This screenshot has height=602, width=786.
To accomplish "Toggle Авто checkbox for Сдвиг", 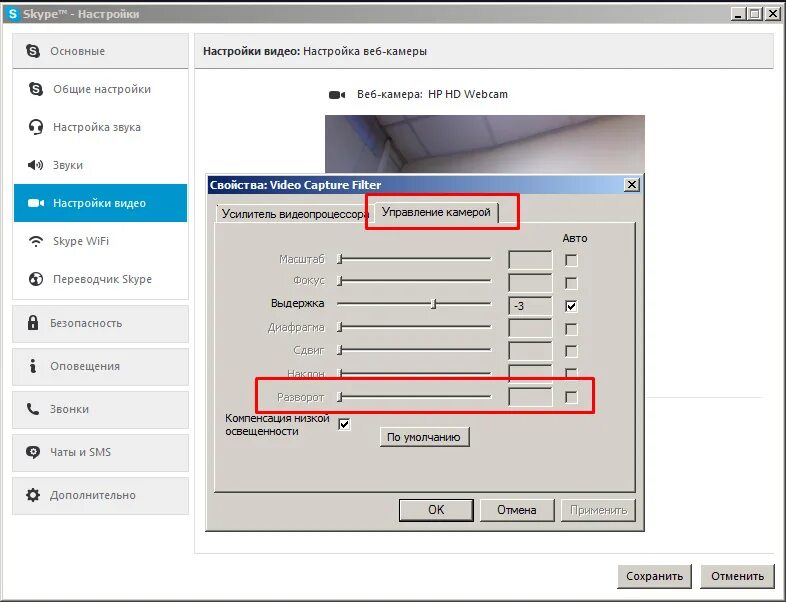I will 571,351.
